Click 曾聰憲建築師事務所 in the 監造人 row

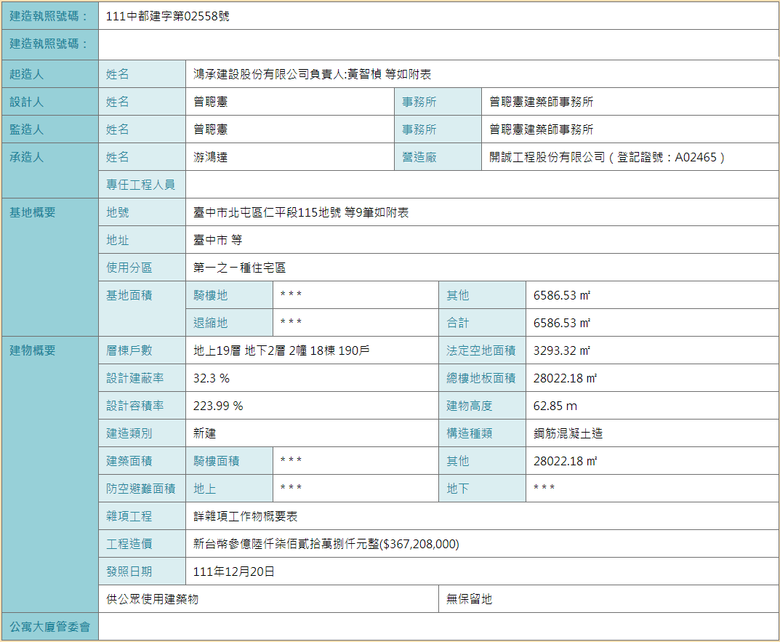coord(541,130)
